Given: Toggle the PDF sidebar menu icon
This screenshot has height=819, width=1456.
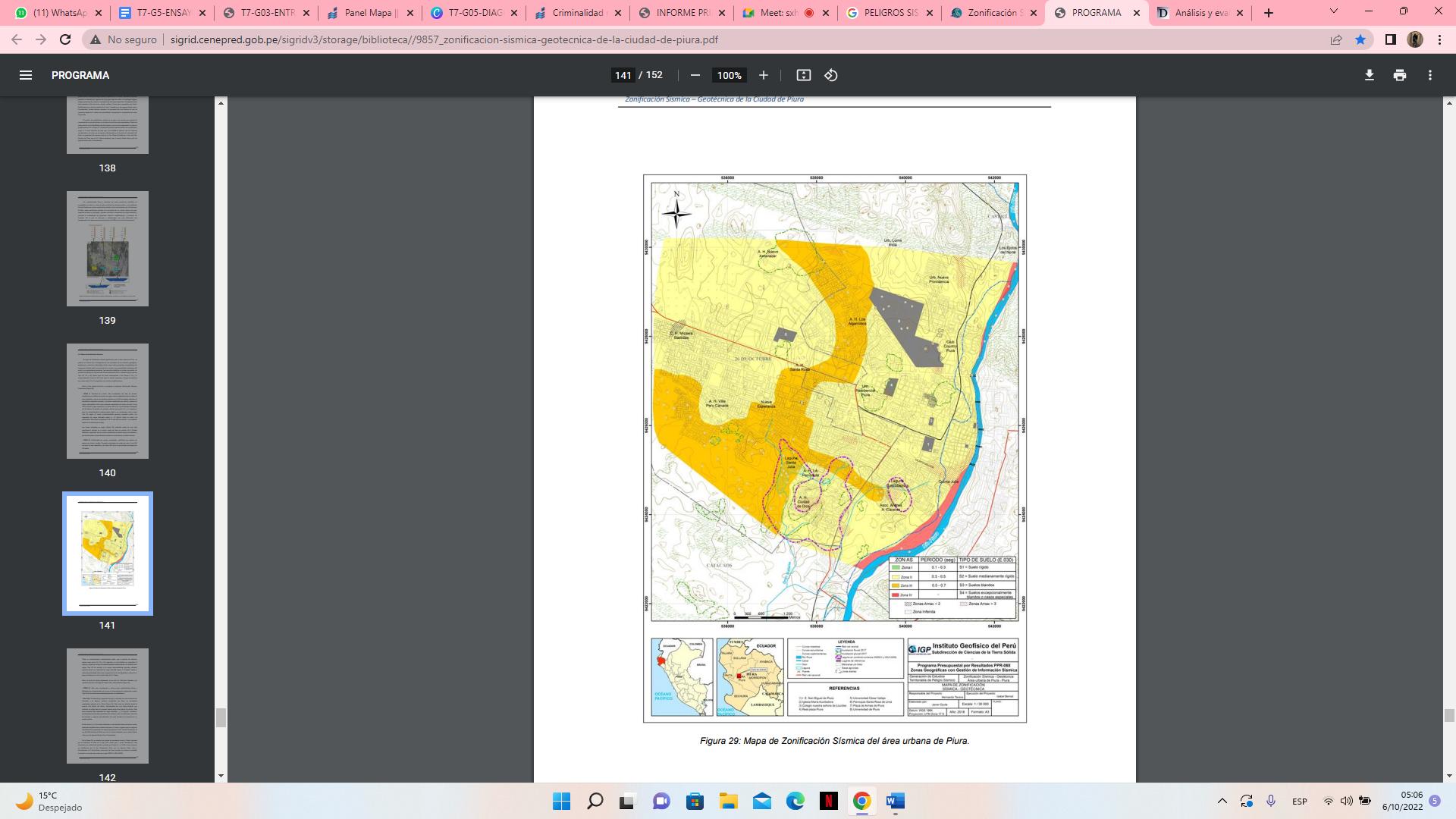Looking at the screenshot, I should [x=25, y=75].
